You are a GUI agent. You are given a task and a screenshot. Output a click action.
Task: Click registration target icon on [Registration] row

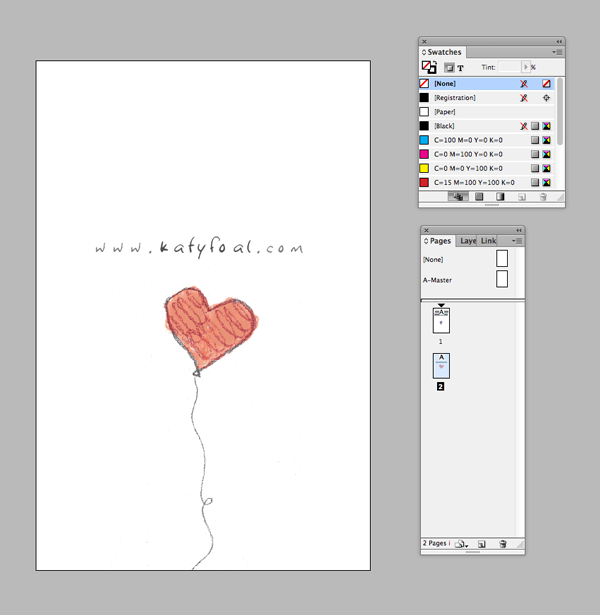[x=546, y=98]
